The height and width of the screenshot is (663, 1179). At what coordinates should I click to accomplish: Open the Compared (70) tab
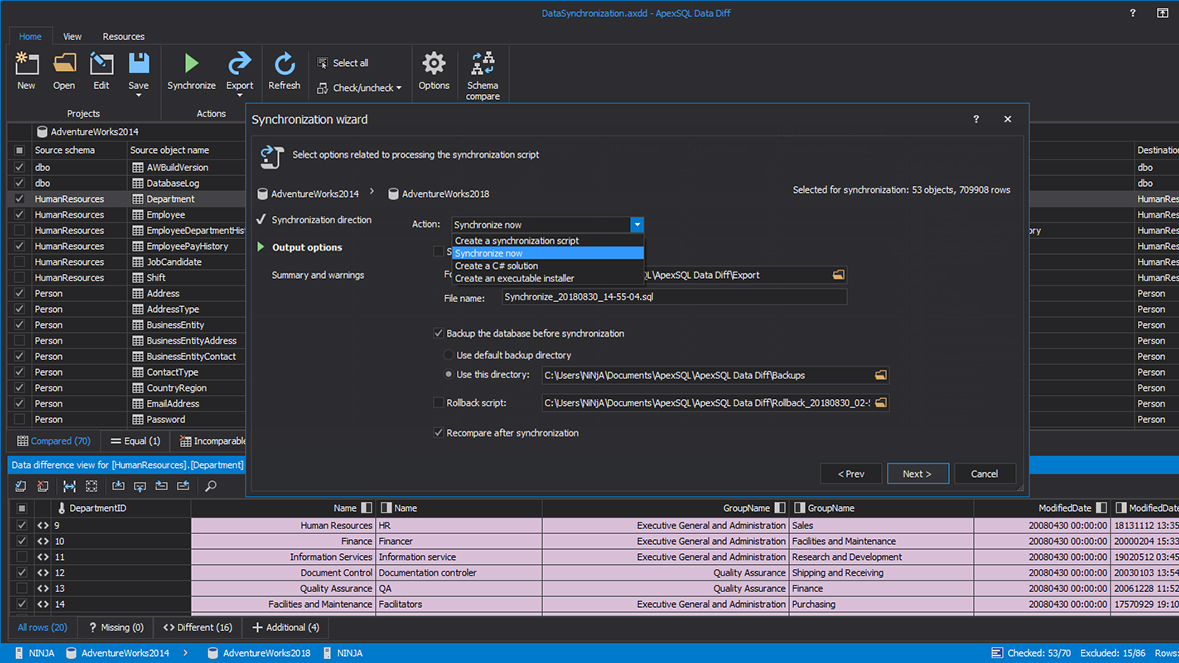53,441
